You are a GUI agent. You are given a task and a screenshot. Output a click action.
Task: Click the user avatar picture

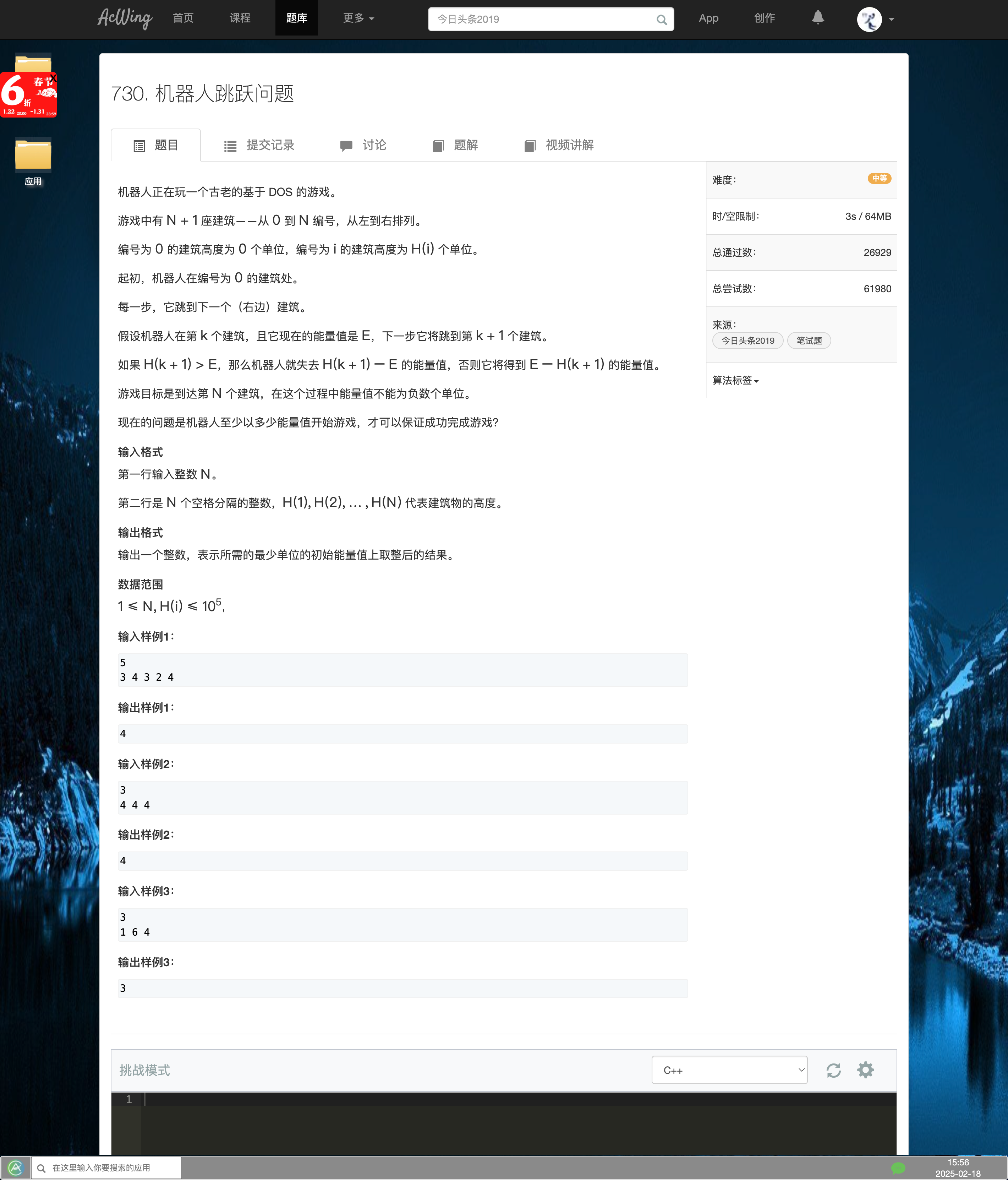[869, 20]
